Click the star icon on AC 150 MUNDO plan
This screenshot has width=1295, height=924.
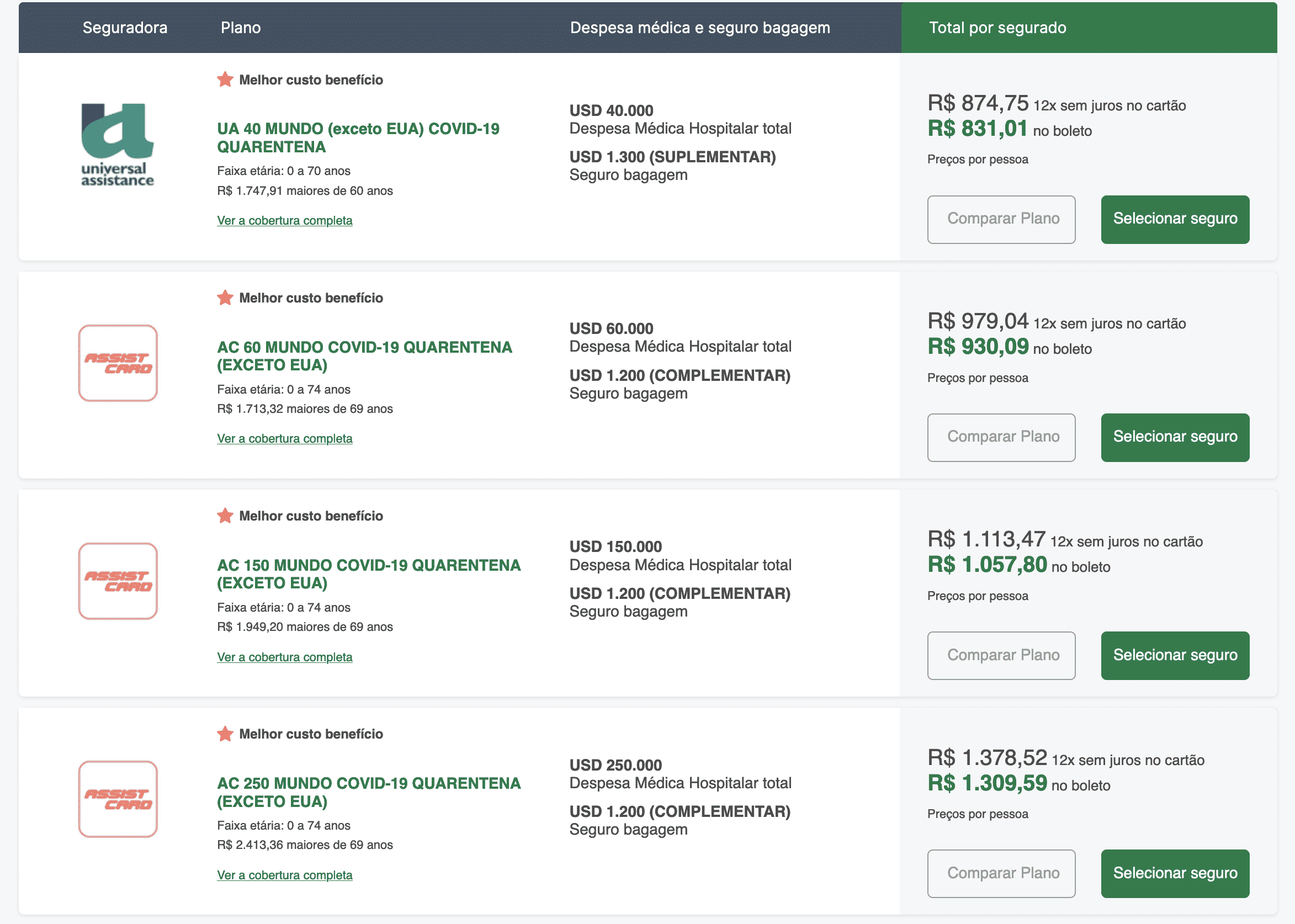[x=225, y=516]
